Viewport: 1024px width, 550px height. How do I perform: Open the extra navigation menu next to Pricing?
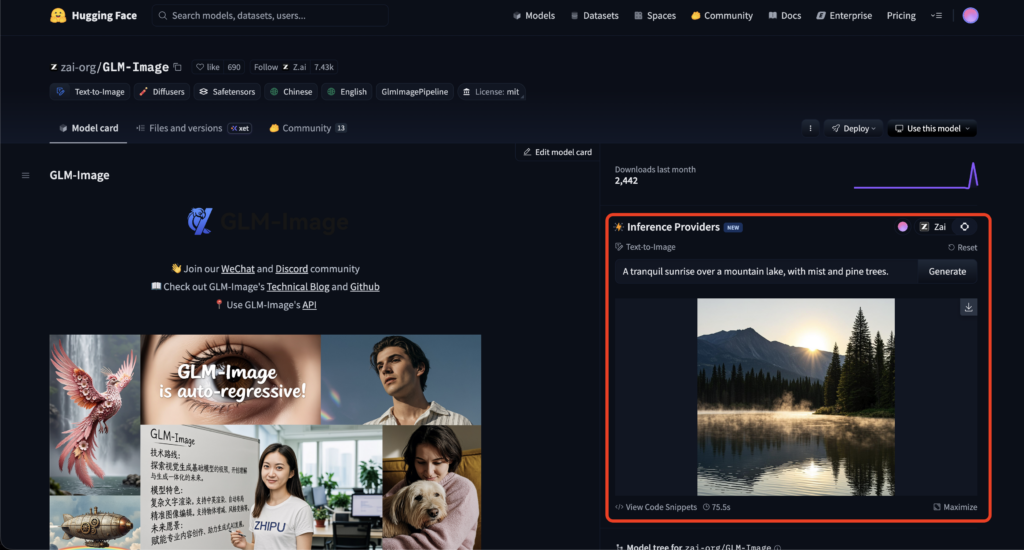(x=936, y=16)
